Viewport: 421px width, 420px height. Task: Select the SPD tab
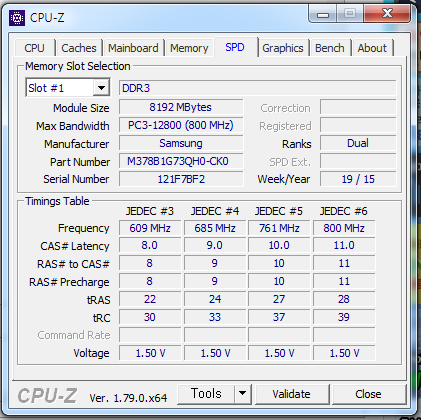tap(235, 47)
